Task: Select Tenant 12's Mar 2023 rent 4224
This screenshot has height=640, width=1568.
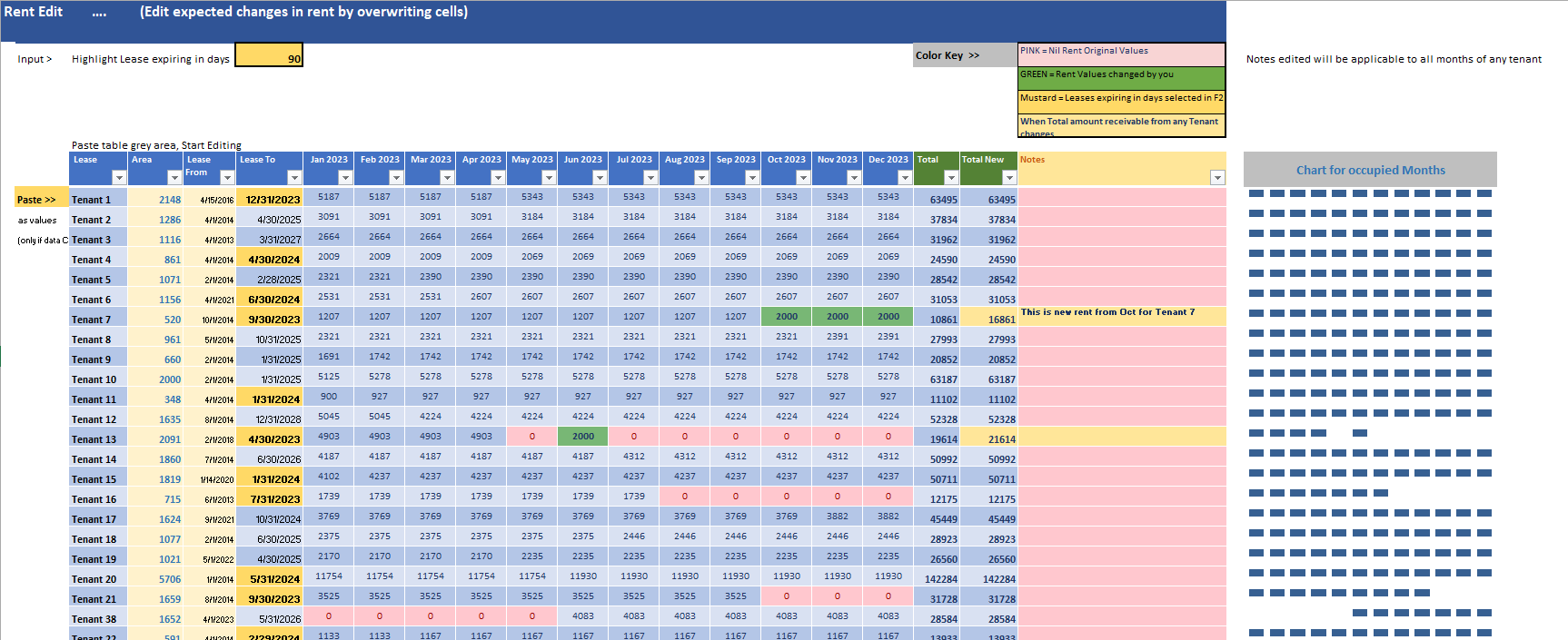Action: tap(431, 417)
